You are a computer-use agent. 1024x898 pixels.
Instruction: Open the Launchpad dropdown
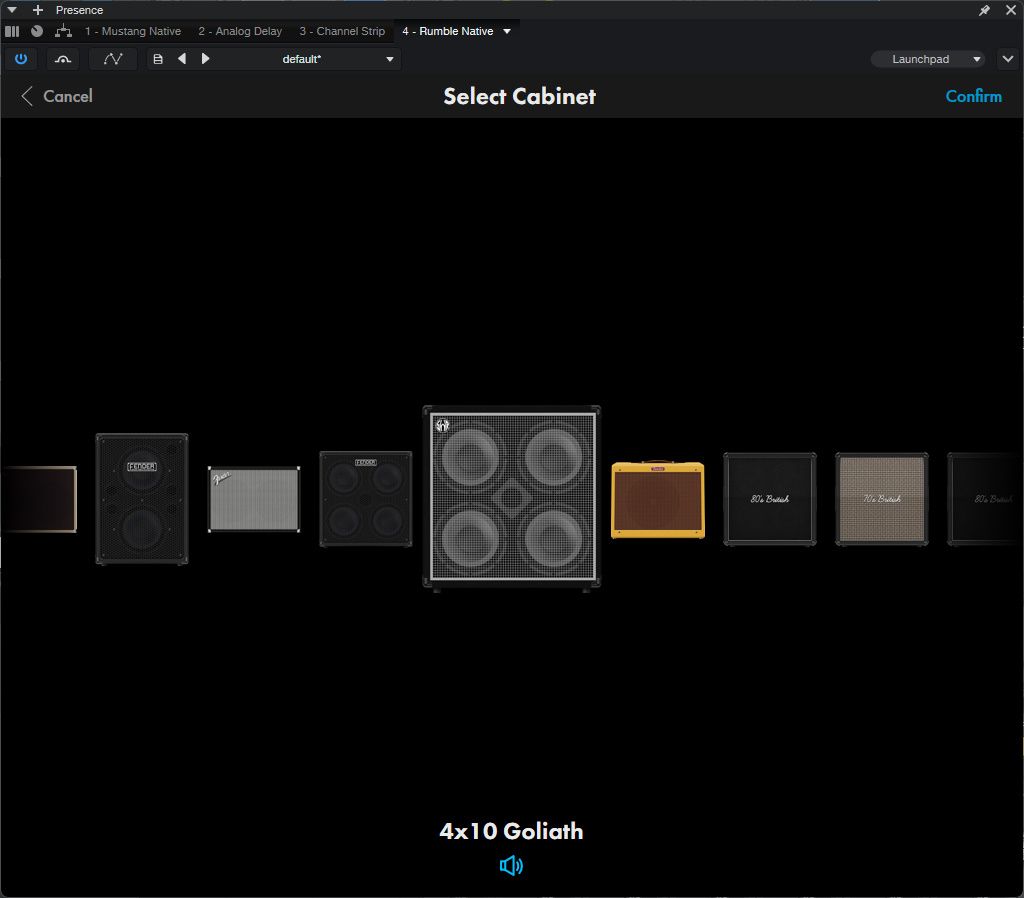[927, 59]
